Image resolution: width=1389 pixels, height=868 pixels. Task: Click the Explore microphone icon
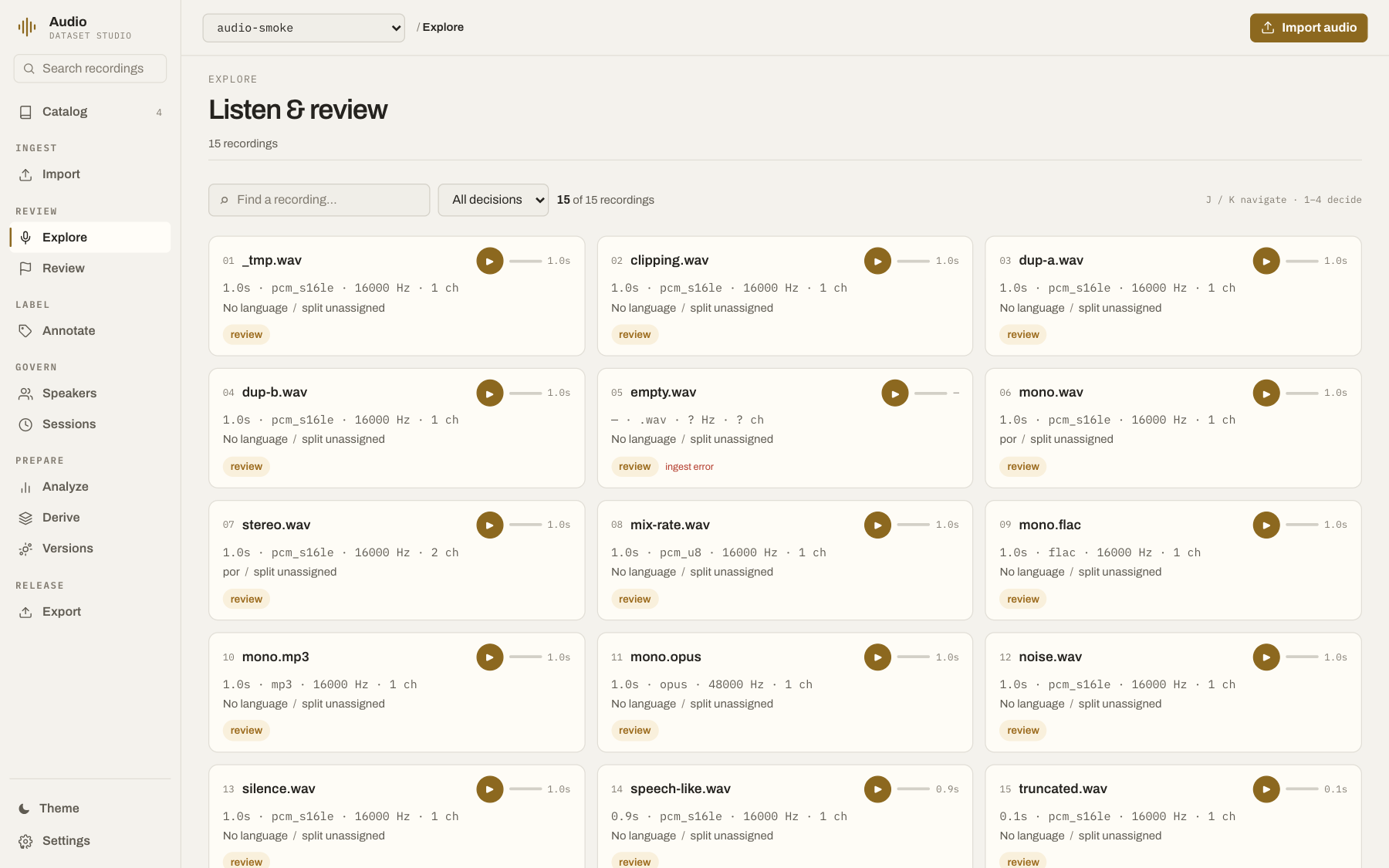pos(25,238)
